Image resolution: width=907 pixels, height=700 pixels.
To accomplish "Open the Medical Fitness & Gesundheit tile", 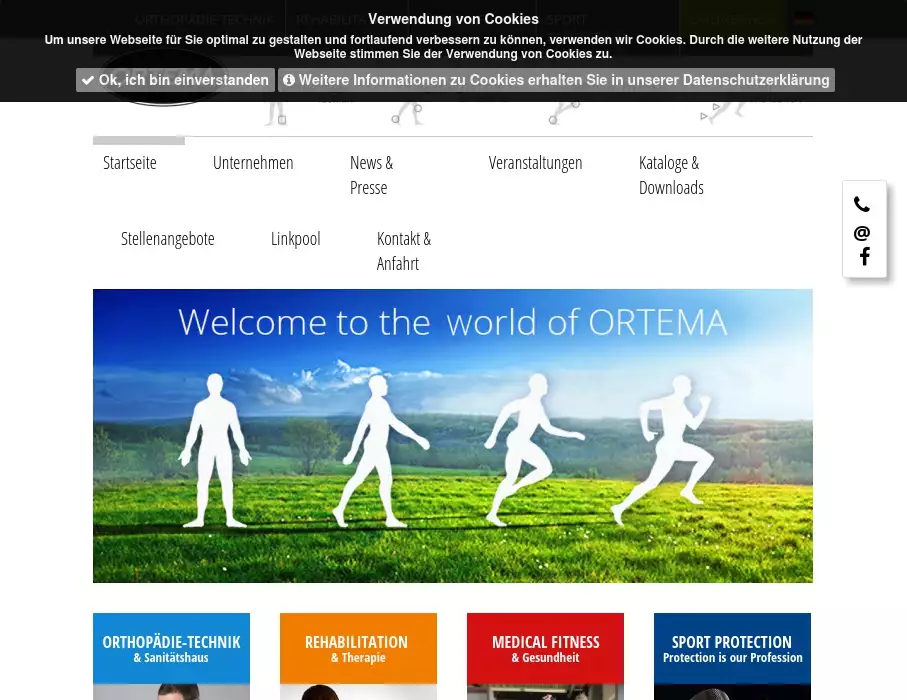I will (545, 649).
